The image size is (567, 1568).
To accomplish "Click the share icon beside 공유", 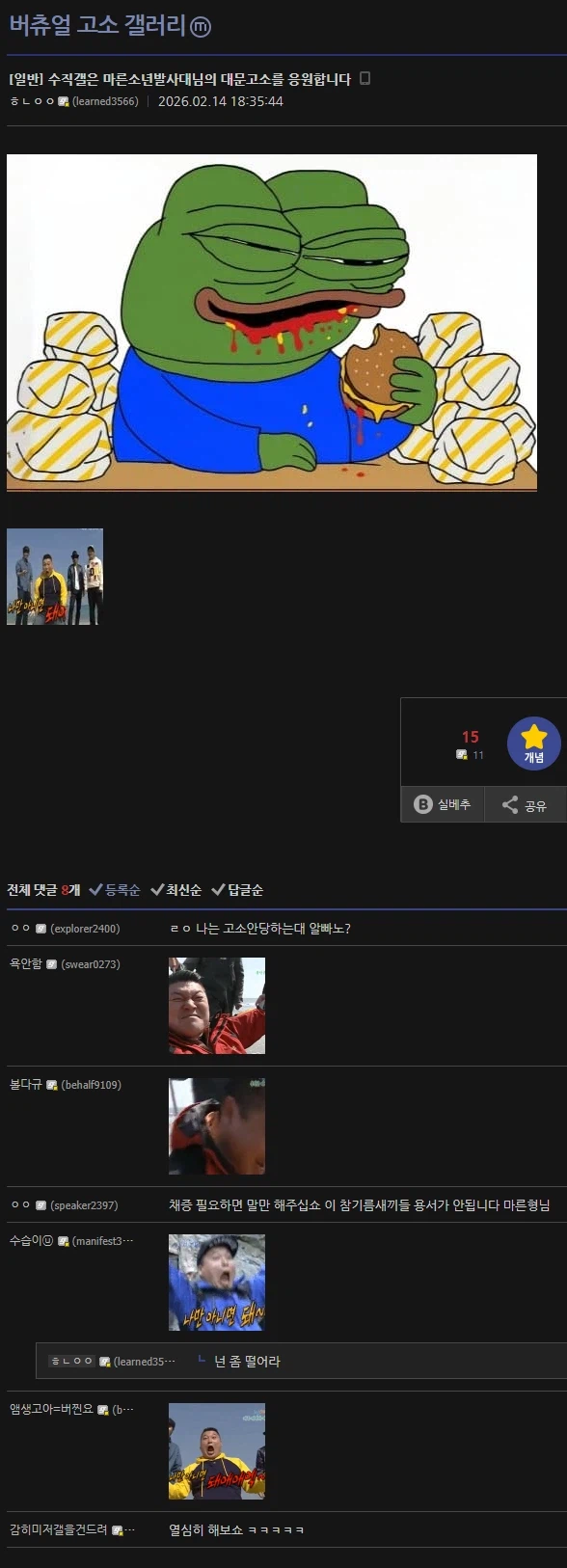I will pyautogui.click(x=510, y=804).
